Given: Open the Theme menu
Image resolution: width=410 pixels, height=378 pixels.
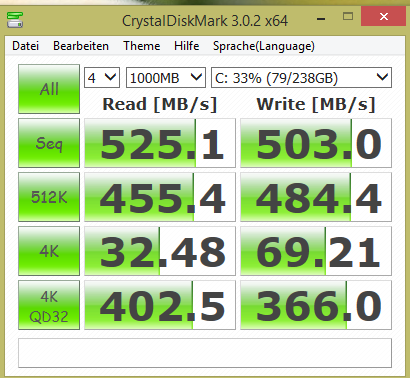Looking at the screenshot, I should tap(142, 46).
